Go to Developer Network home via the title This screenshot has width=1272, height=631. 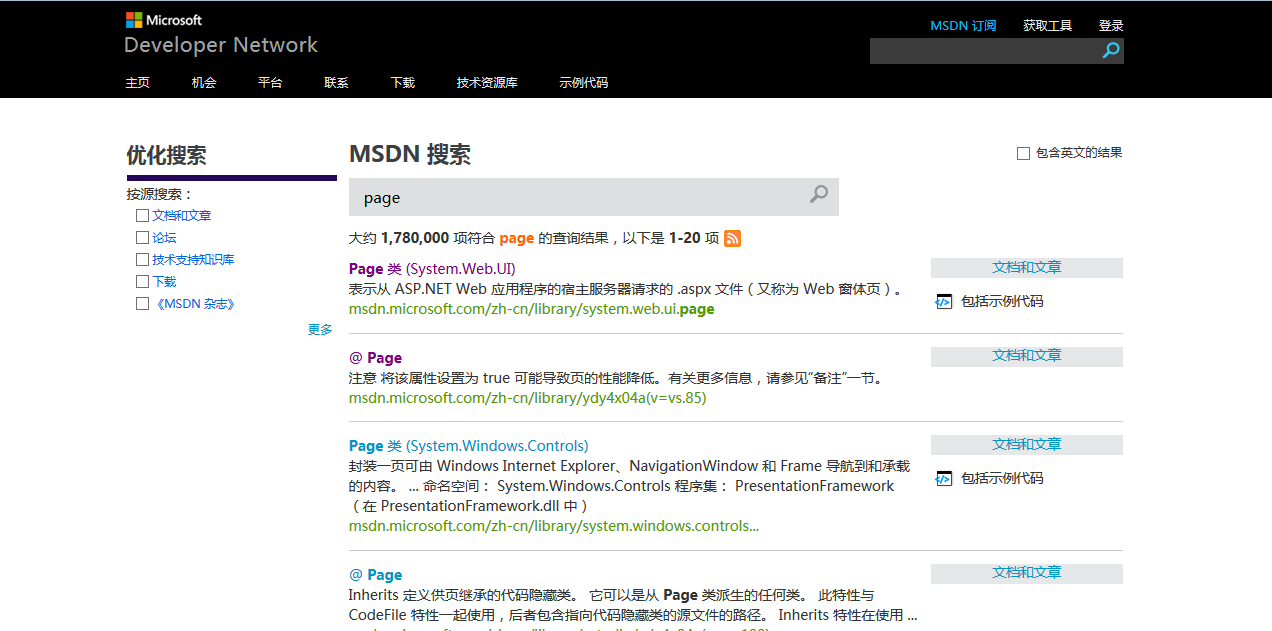click(x=221, y=45)
